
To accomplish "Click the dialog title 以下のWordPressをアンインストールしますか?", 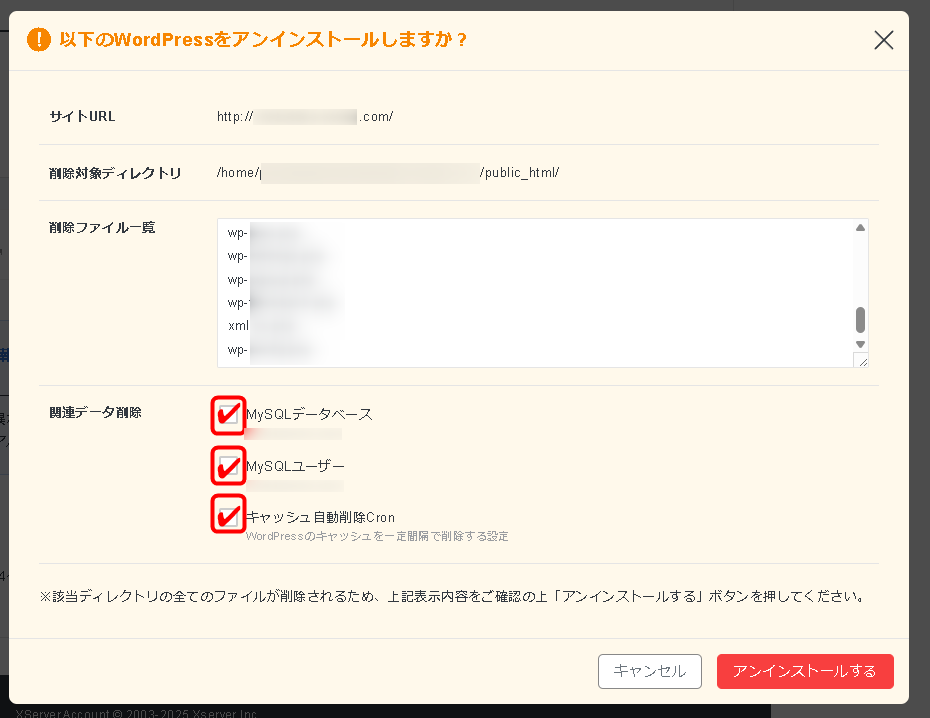I will pyautogui.click(x=263, y=40).
